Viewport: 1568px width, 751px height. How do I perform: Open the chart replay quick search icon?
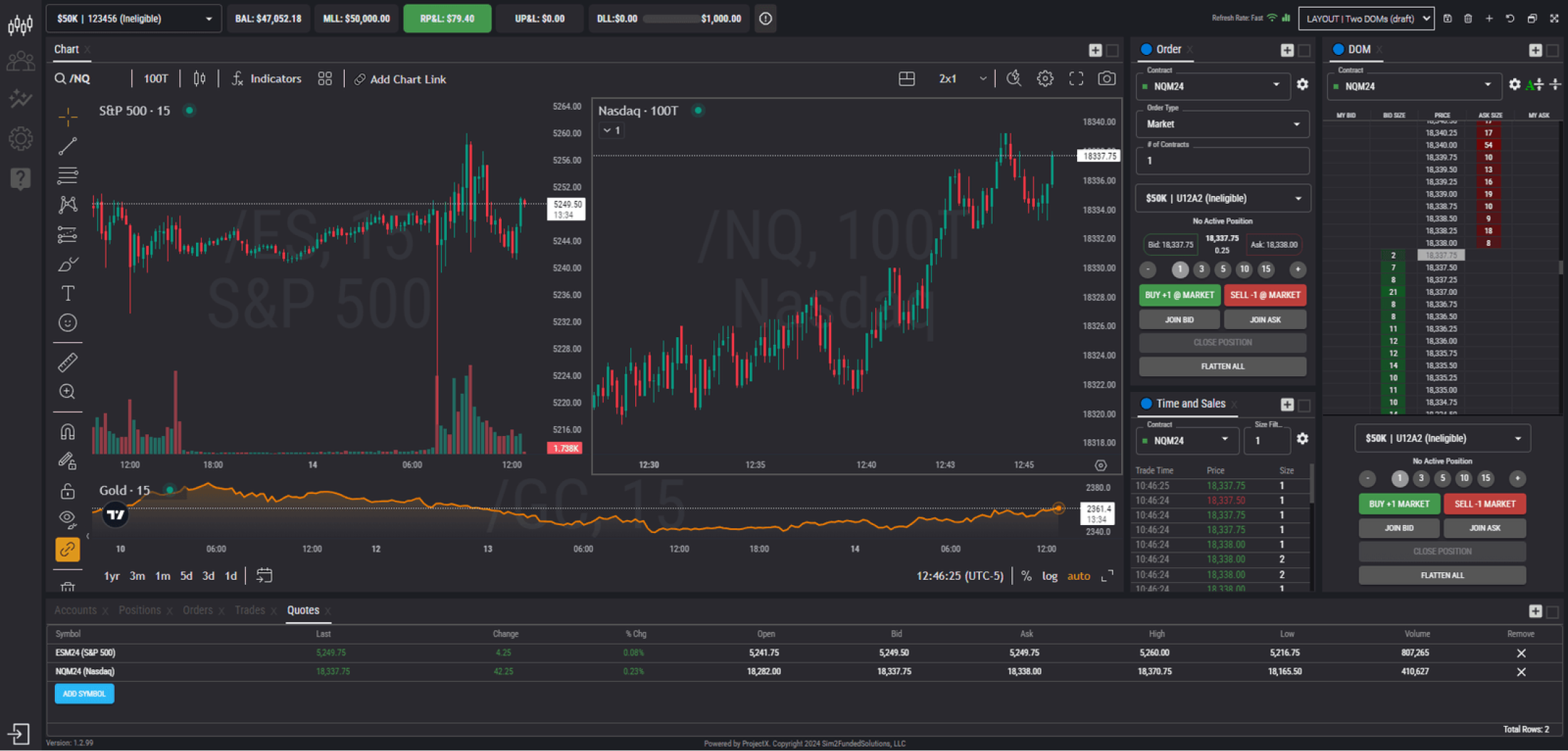pos(1013,79)
